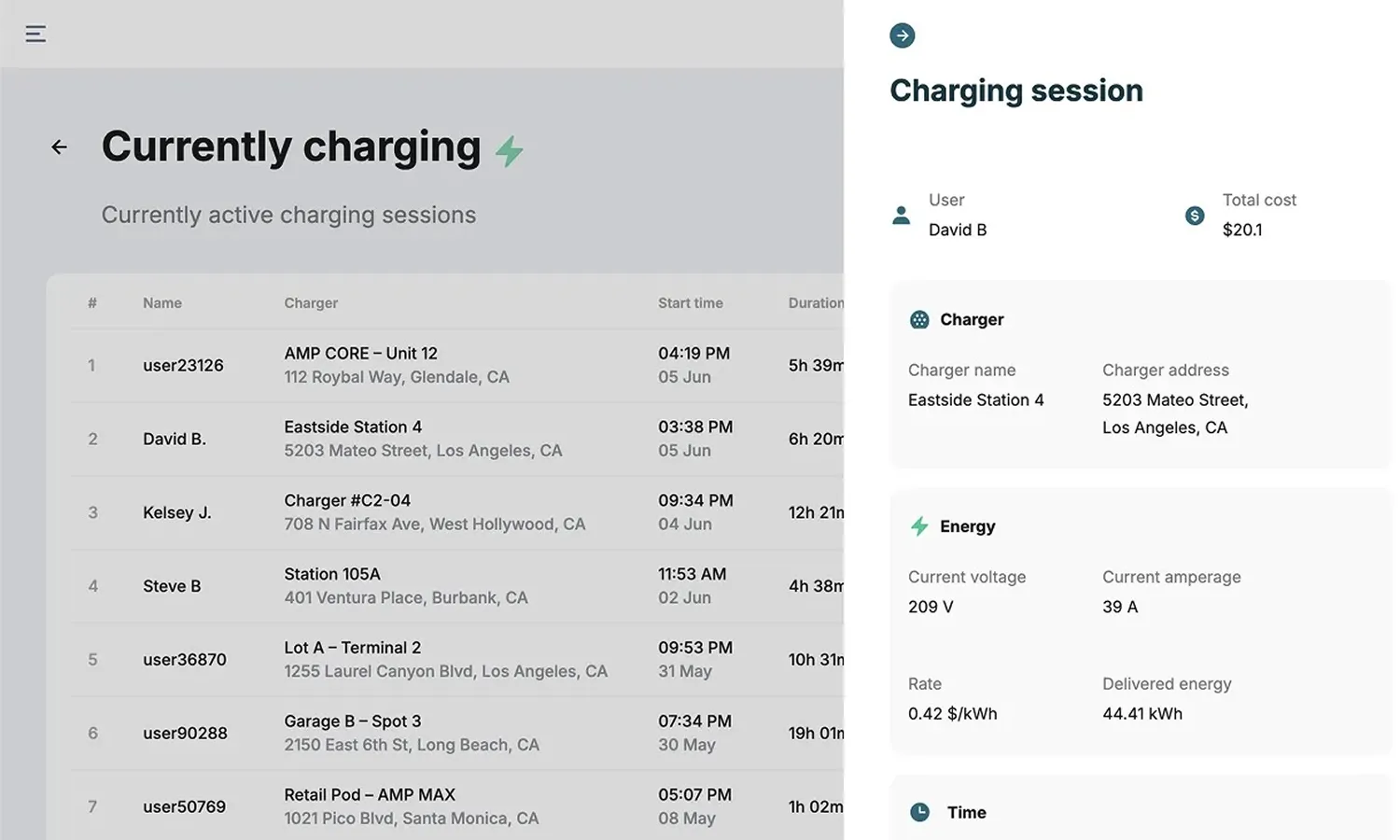Click the Time section clock icon
Image resolution: width=1400 pixels, height=840 pixels.
click(919, 812)
